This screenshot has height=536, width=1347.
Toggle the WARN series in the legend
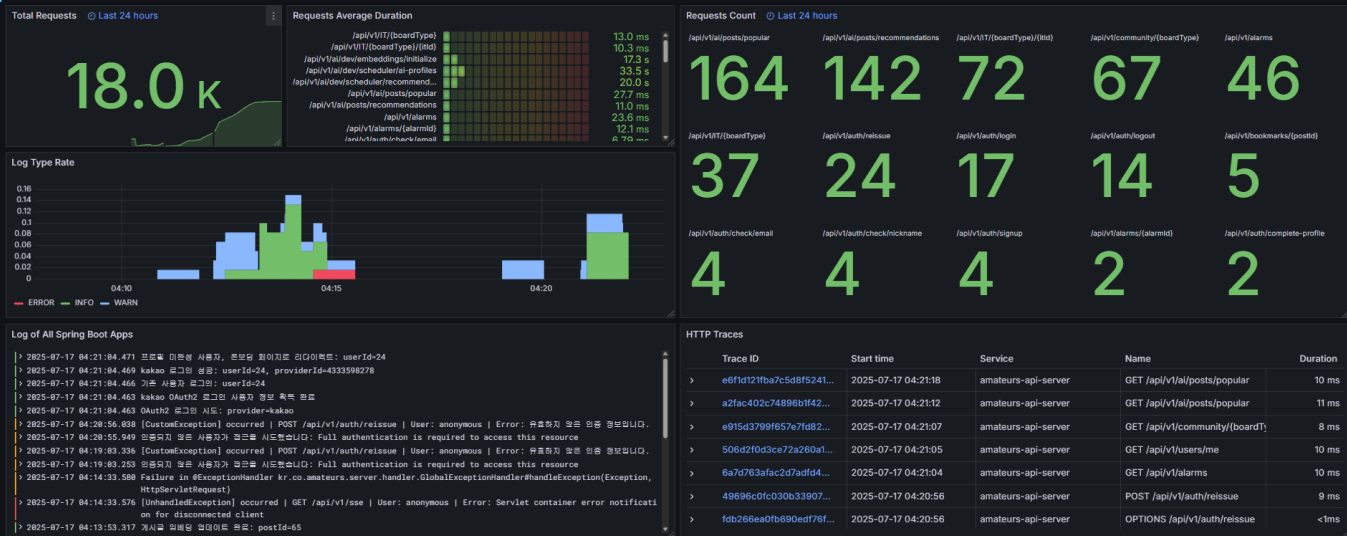[119, 302]
